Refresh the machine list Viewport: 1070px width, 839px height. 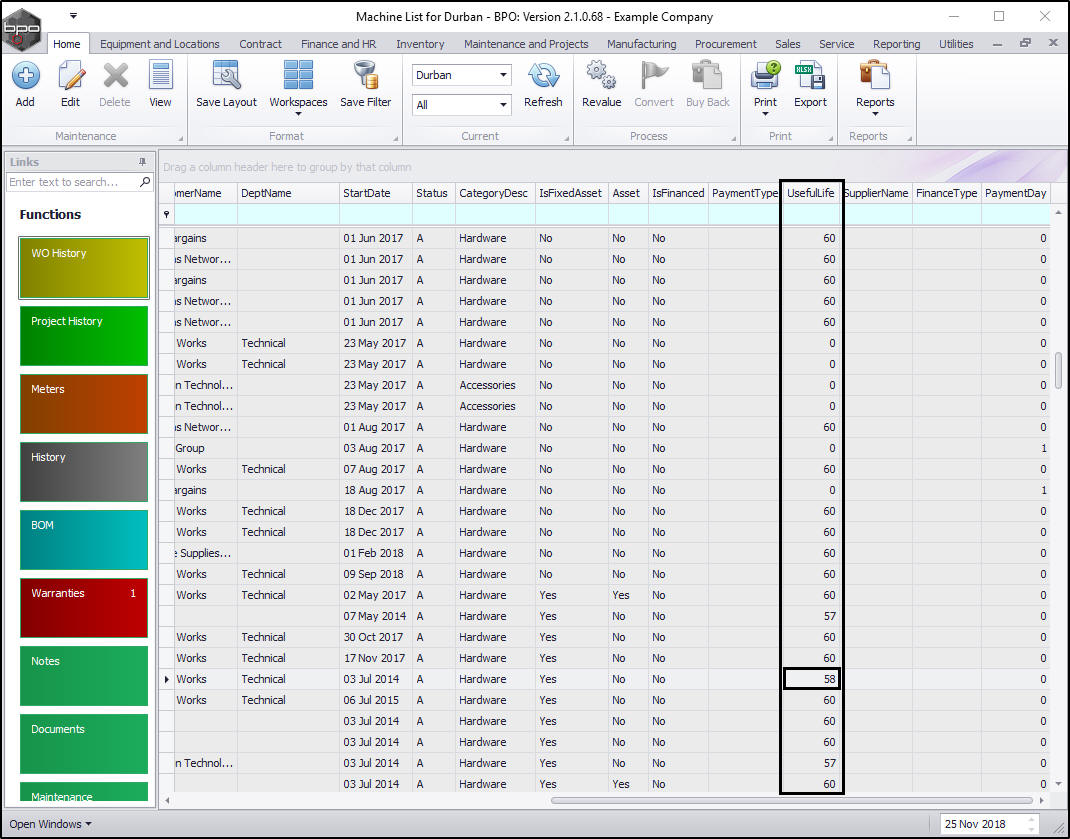coord(543,76)
